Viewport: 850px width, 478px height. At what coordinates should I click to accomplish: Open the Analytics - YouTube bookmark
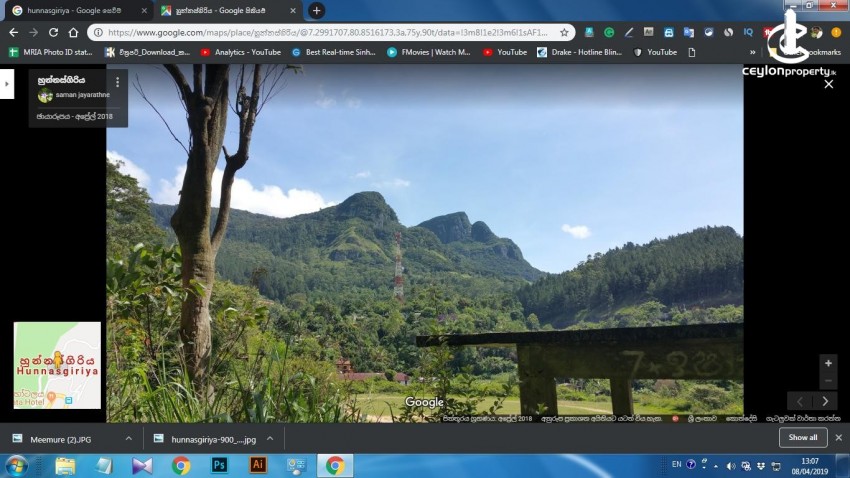point(240,52)
